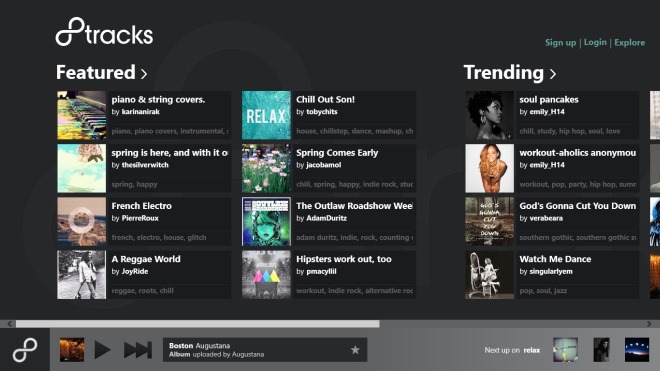Open Watch Me Dance cover art
Screen dimensions: 660x371
[x=490, y=275]
